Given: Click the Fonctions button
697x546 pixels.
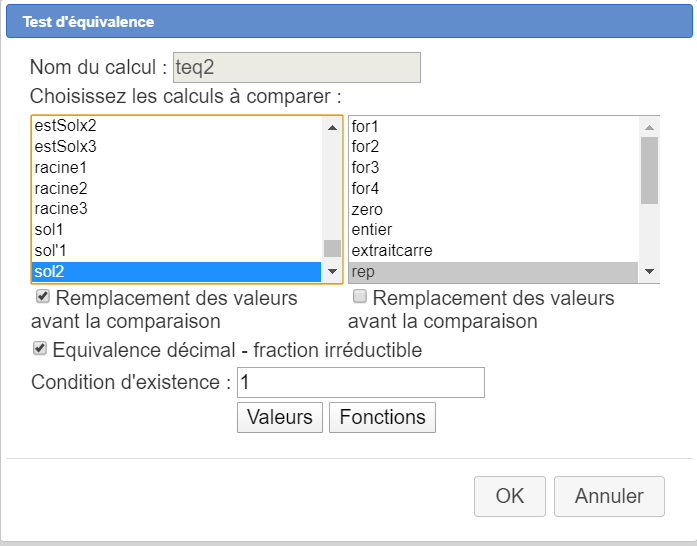Looking at the screenshot, I should (x=382, y=417).
